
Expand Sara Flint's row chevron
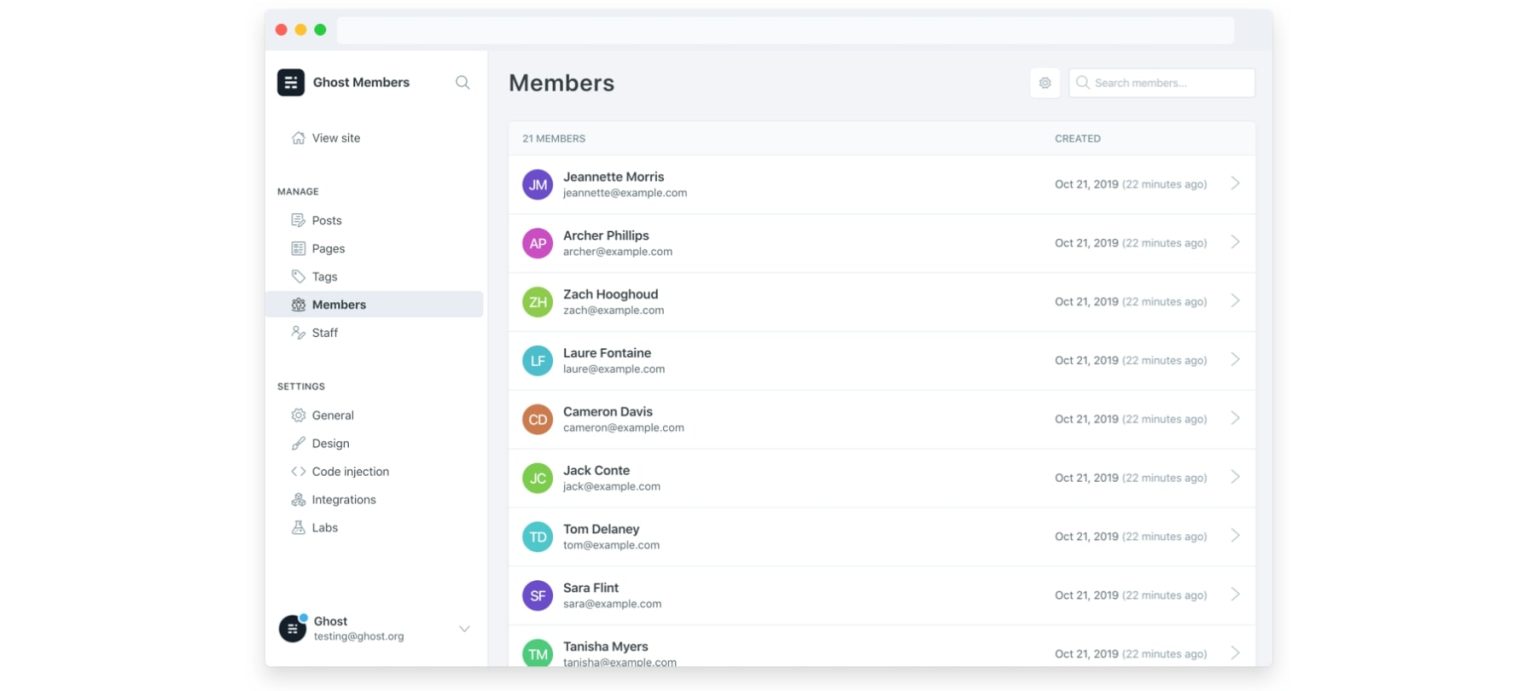(1235, 595)
